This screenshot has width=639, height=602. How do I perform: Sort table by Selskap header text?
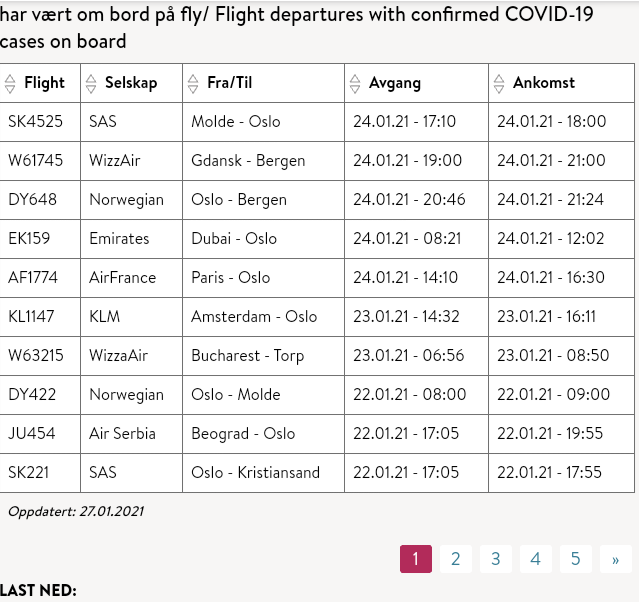click(x=131, y=83)
